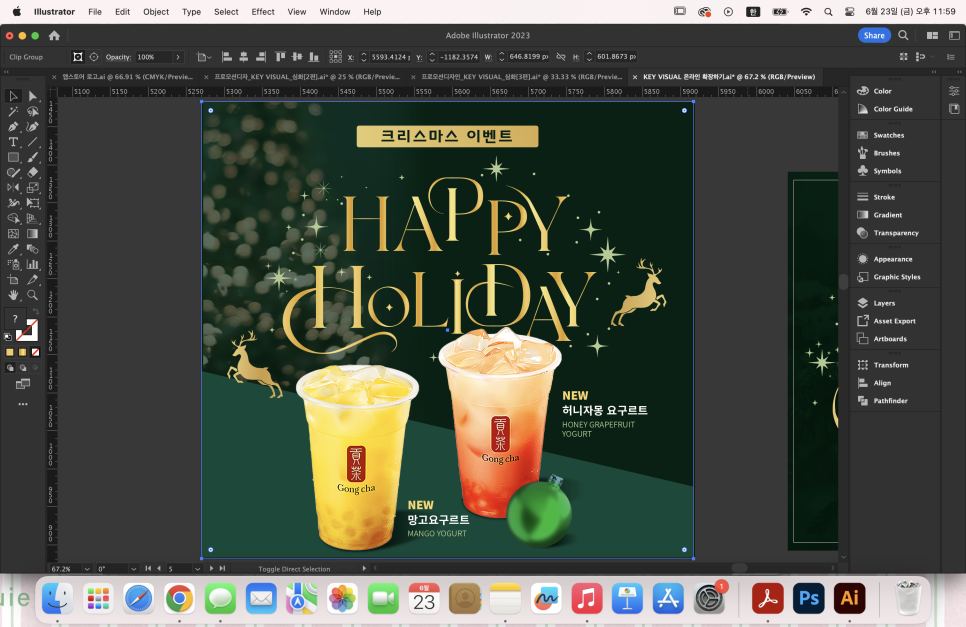Activate the Type tool

coord(13,142)
